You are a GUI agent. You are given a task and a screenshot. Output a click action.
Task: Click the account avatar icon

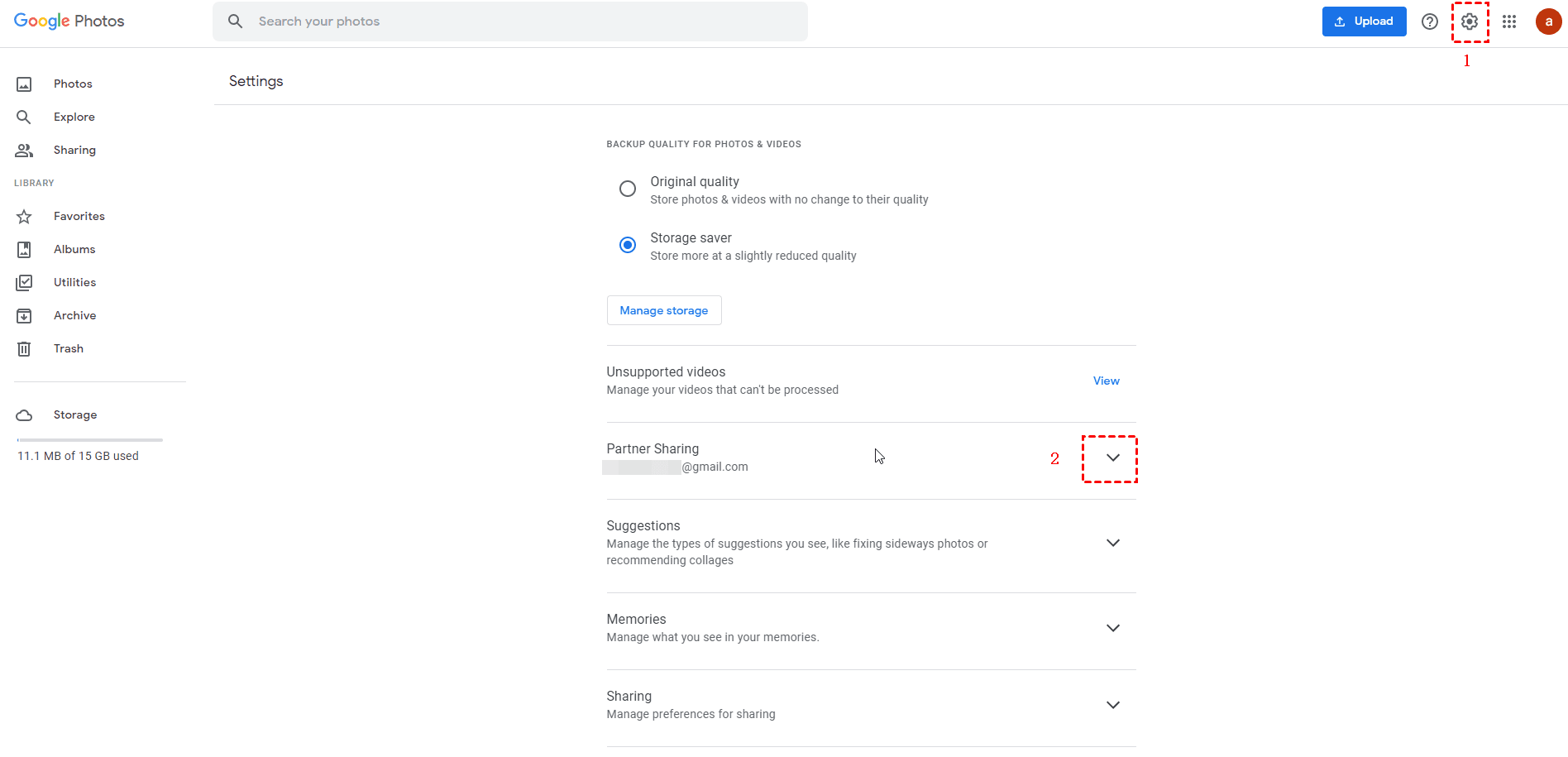1548,22
